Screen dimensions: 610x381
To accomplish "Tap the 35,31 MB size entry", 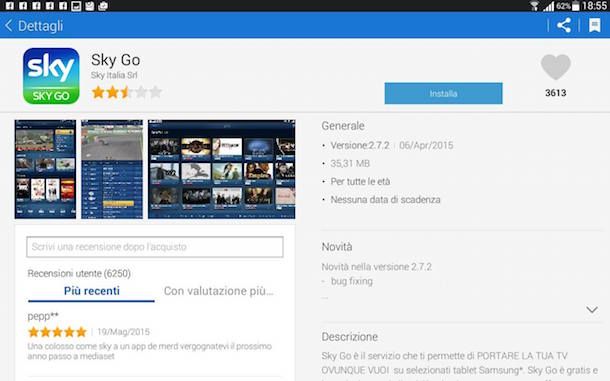I will (350, 163).
